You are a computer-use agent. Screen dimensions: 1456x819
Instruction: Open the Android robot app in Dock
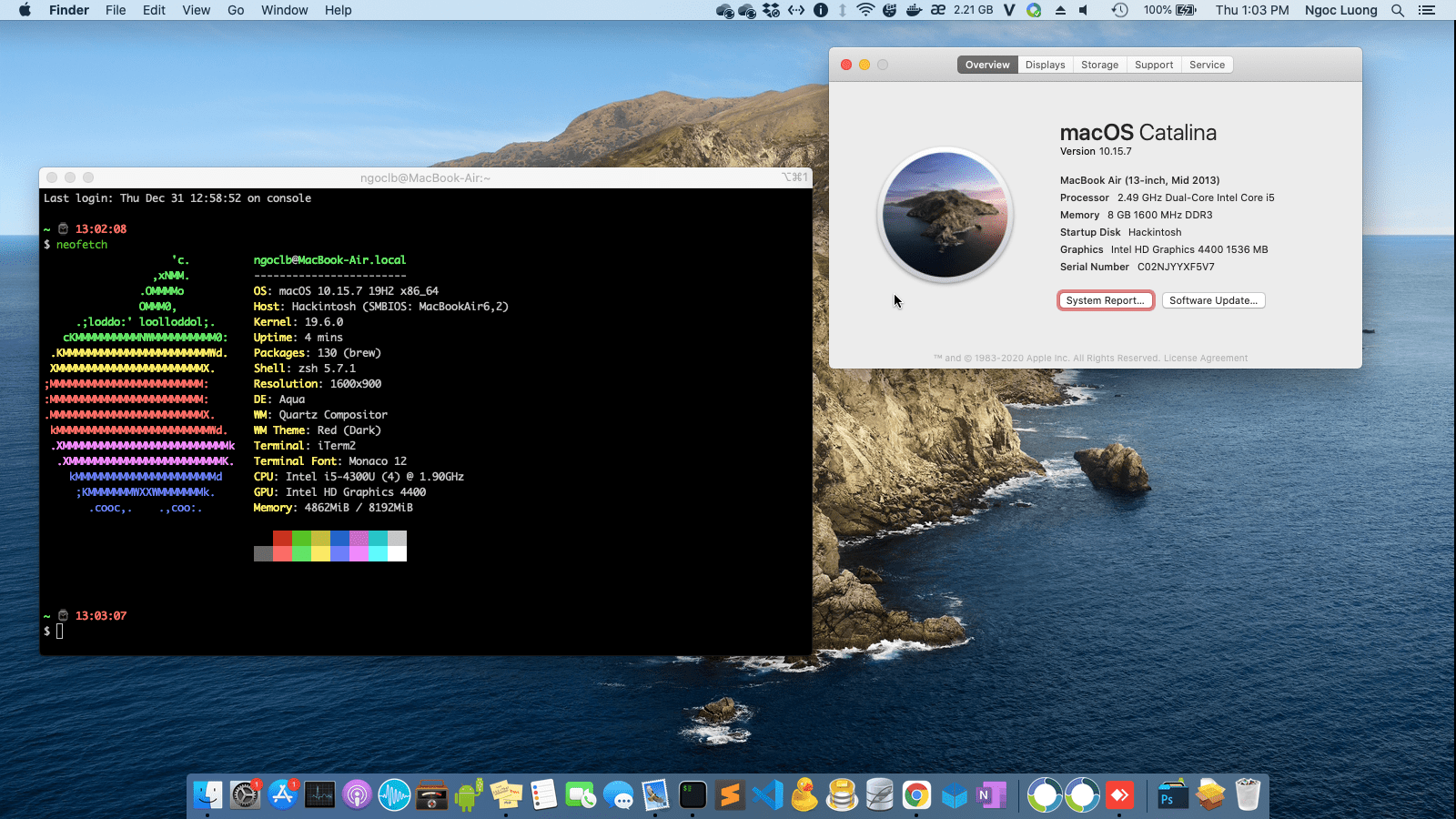click(469, 795)
